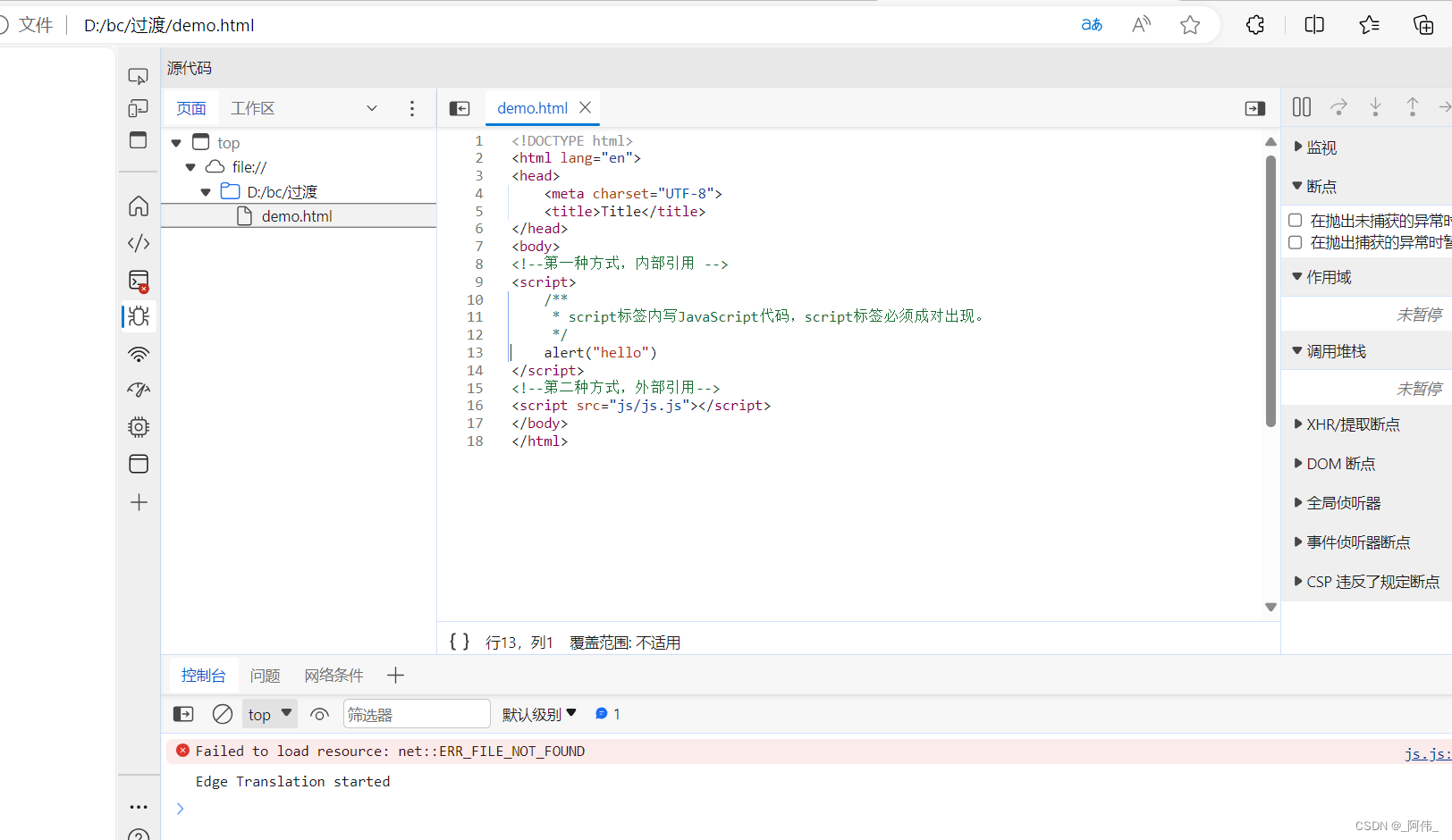This screenshot has height=840, width=1452.
Task: Expand the 事件侦听器断点 section
Action: (1352, 542)
